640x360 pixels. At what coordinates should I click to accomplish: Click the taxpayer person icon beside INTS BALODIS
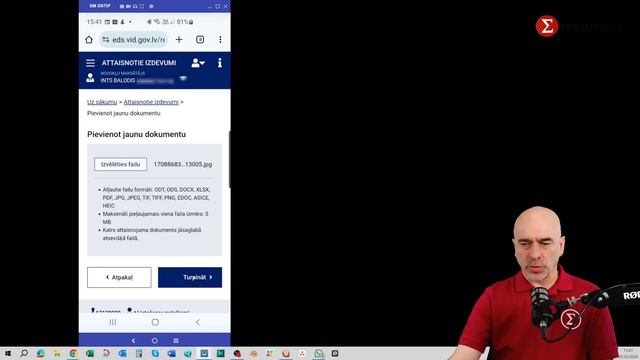click(90, 78)
